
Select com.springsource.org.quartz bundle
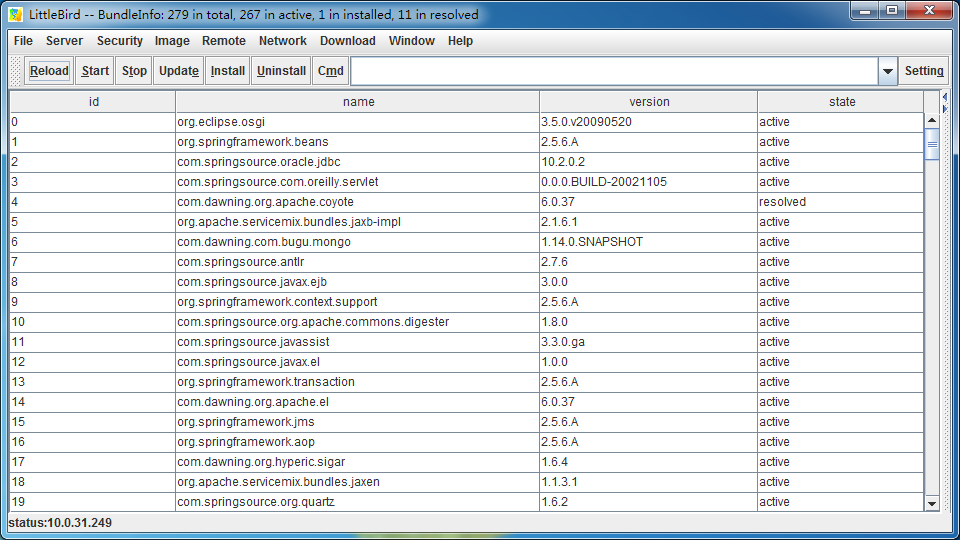467,502
